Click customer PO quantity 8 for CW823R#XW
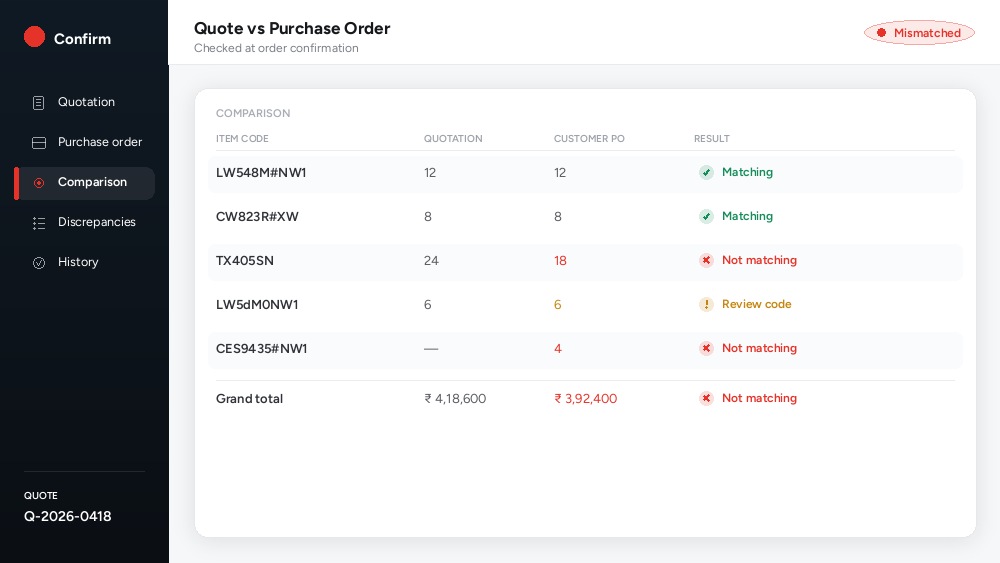Viewport: 1000px width, 563px height. pos(558,217)
